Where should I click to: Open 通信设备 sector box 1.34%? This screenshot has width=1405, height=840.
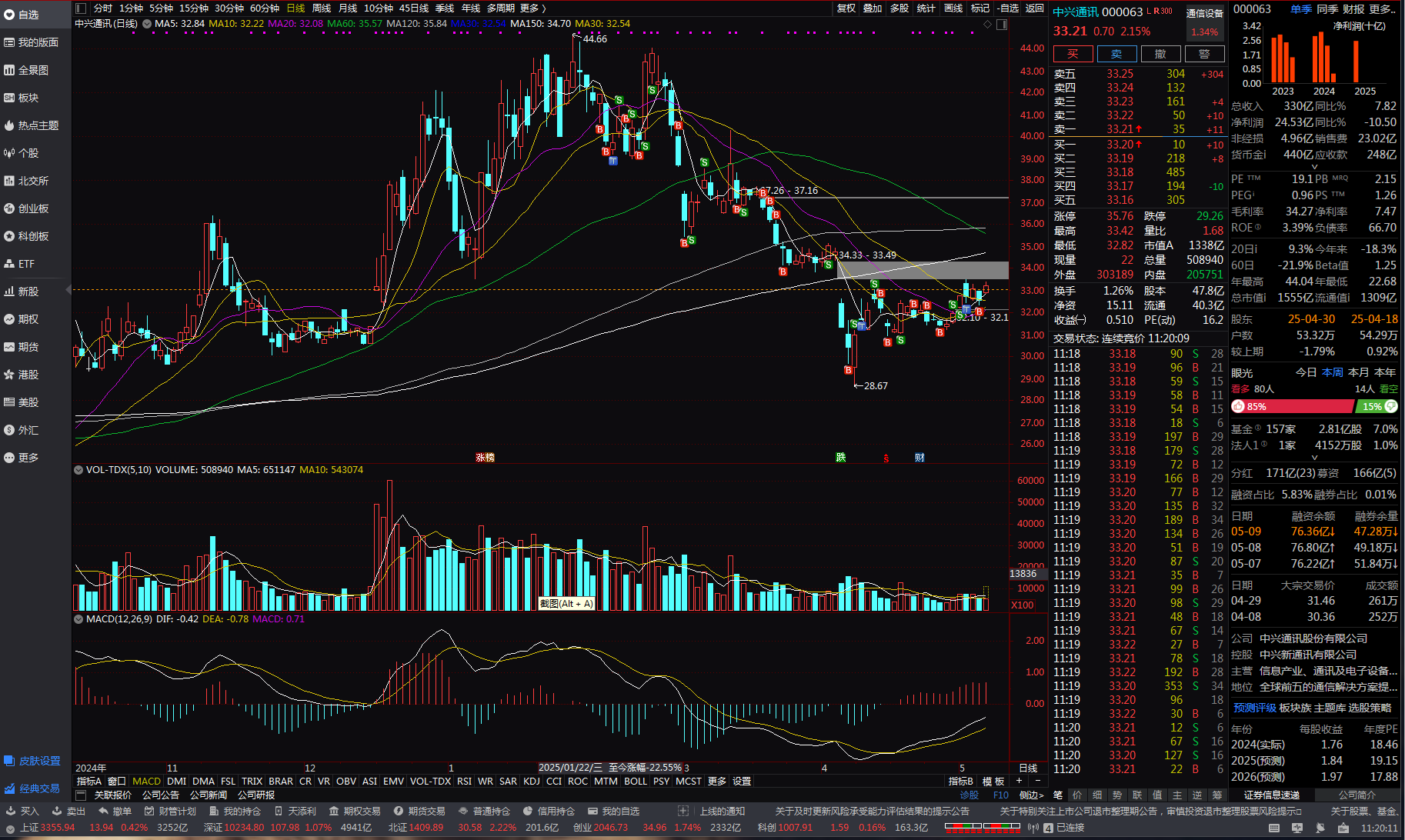(1204, 24)
